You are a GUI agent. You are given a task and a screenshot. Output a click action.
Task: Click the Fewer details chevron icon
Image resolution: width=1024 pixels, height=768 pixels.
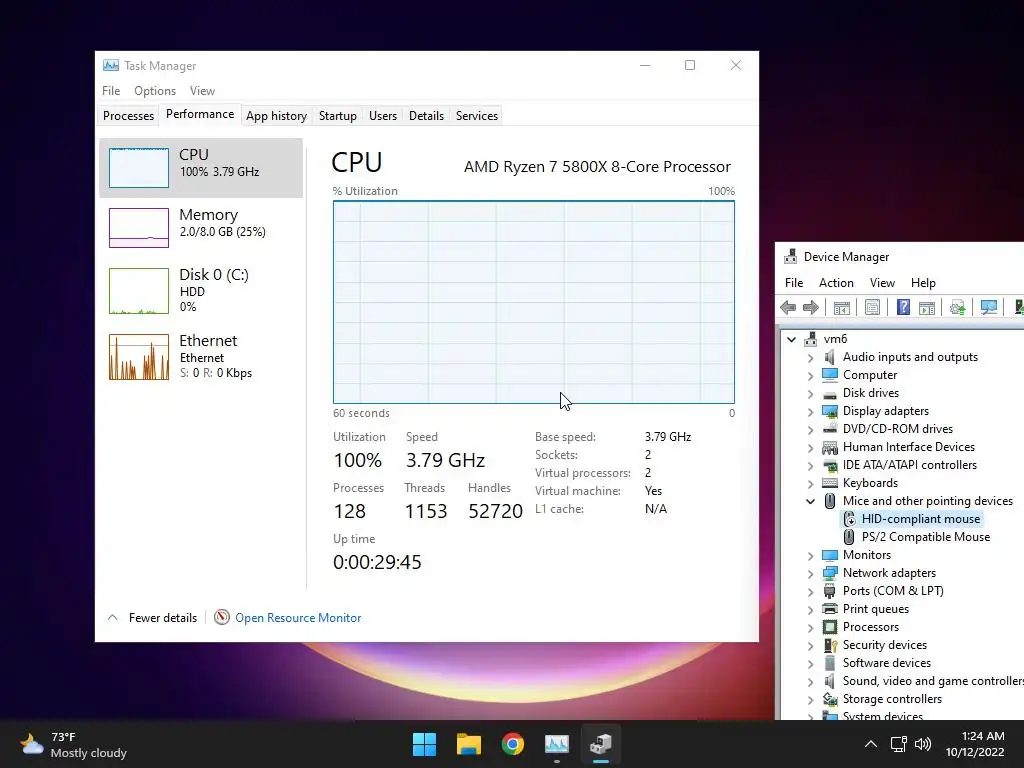click(x=112, y=617)
